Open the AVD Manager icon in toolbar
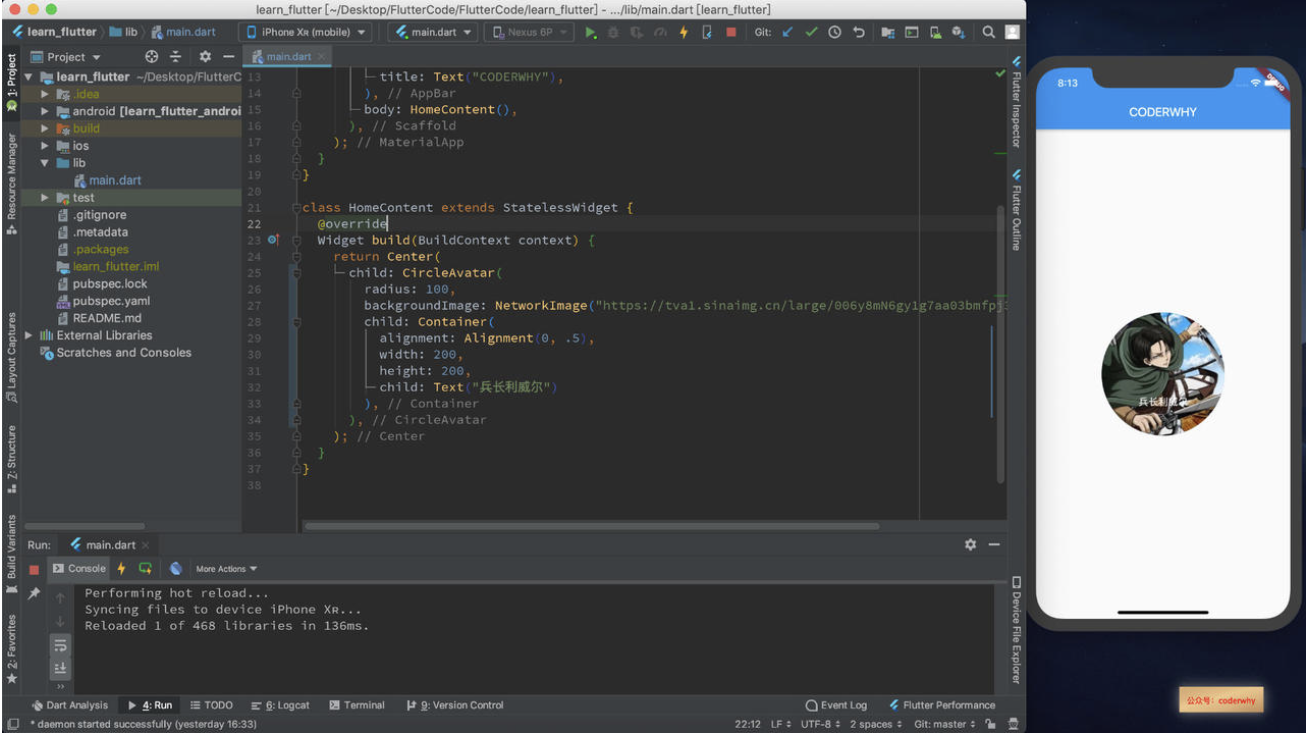The width and height of the screenshot is (1308, 734). coord(935,32)
